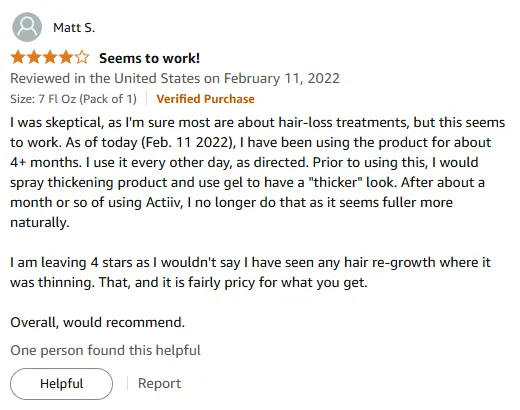Click the second orange rating star

34,58
